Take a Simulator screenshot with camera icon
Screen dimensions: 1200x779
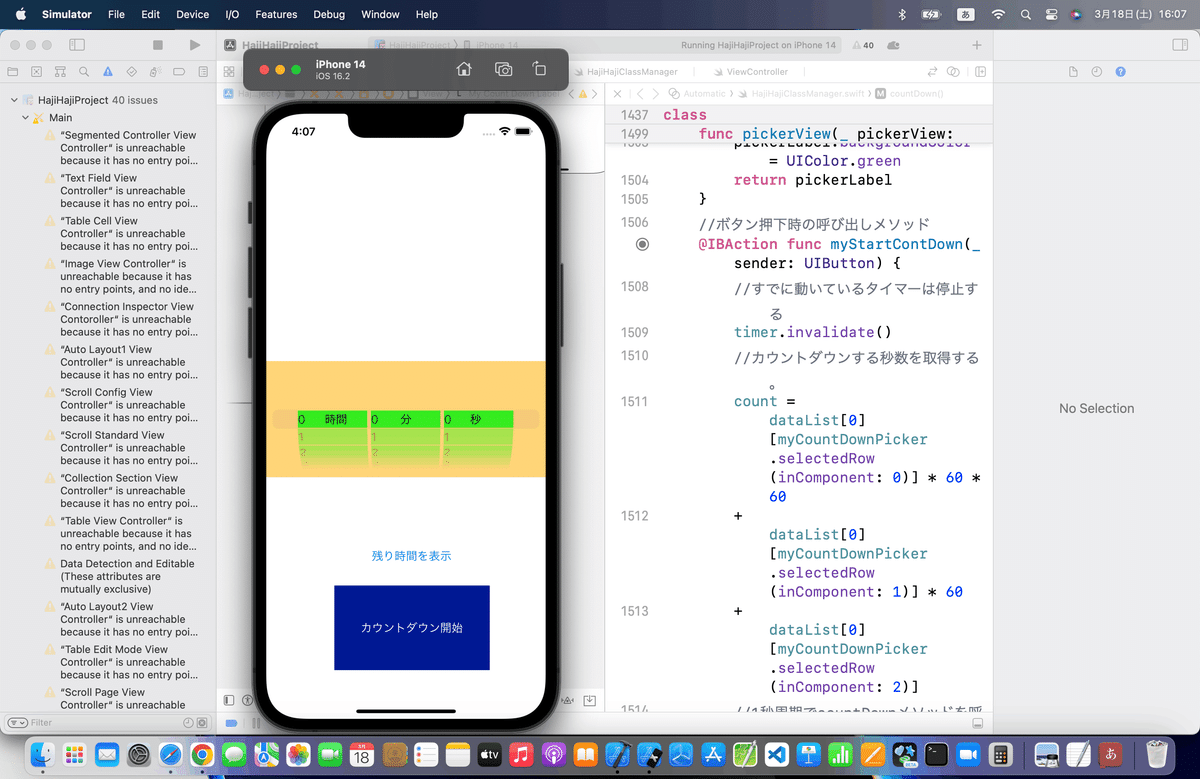tap(504, 69)
